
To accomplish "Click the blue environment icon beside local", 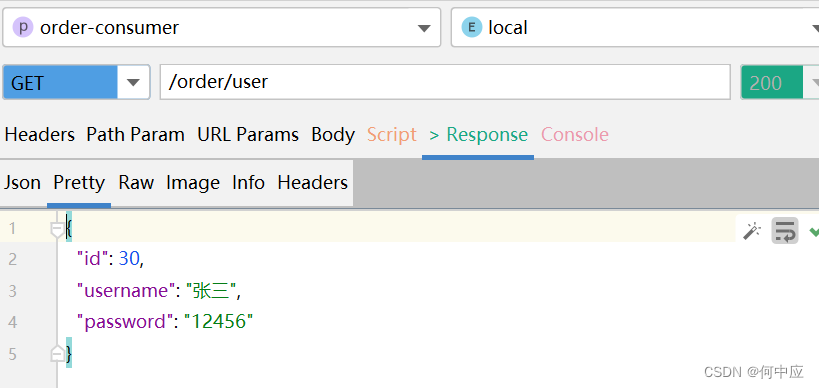I will pos(472,27).
